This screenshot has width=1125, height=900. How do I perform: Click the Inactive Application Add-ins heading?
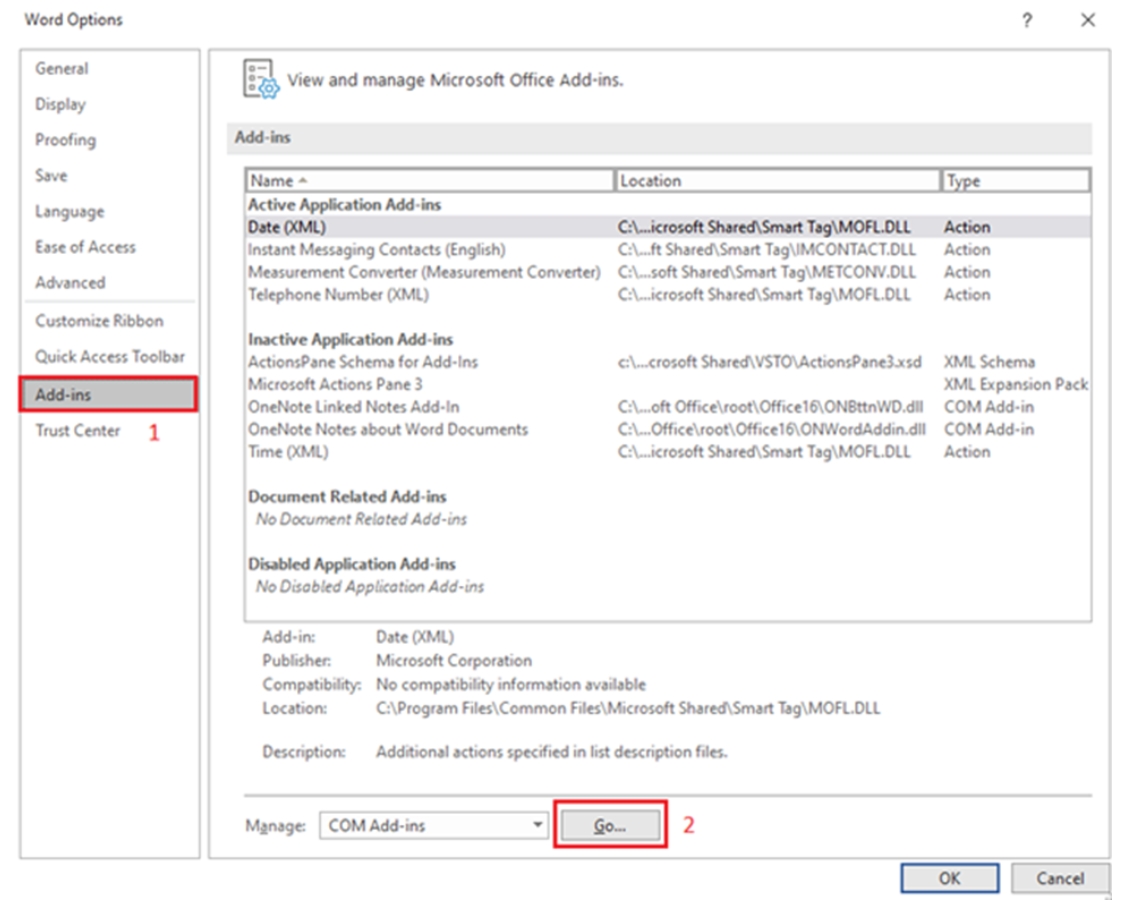coord(351,339)
